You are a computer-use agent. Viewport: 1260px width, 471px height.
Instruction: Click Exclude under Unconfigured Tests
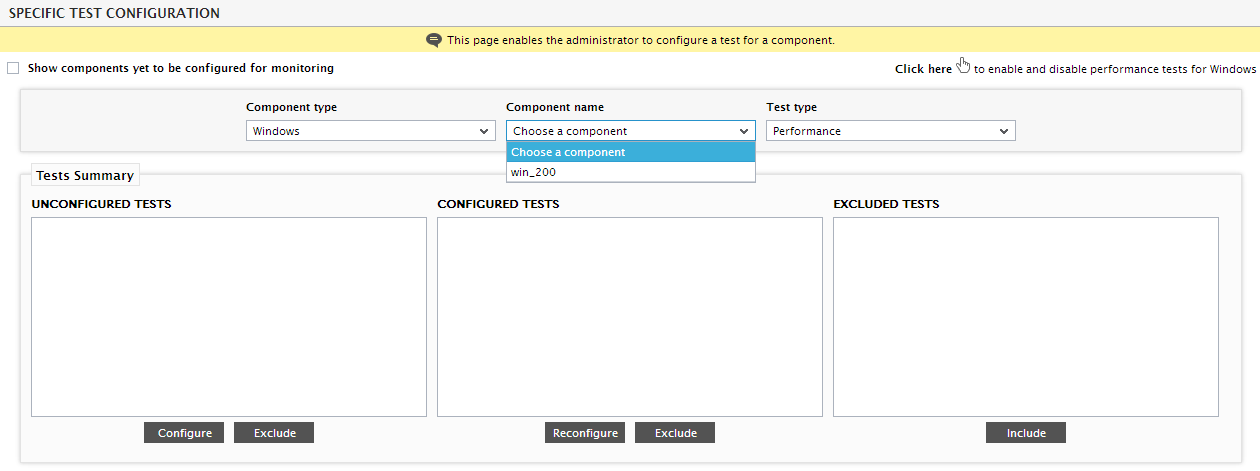point(274,433)
